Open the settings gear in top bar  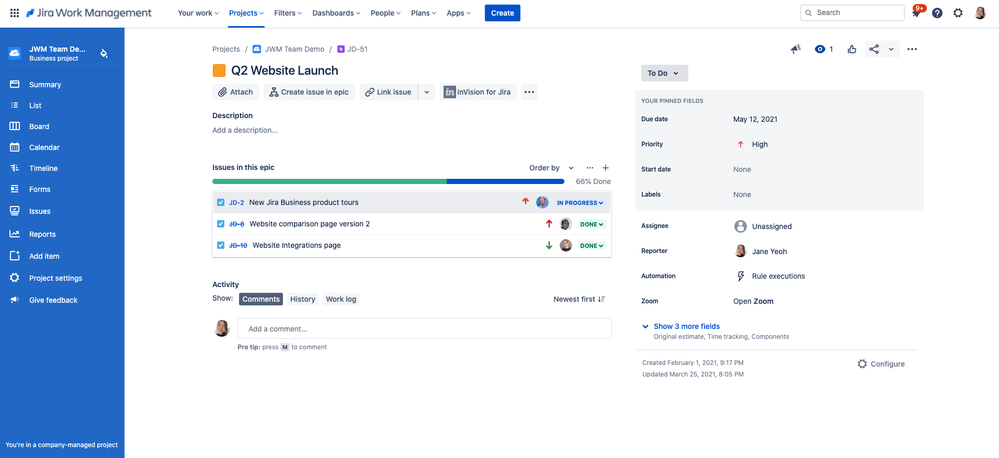(958, 13)
